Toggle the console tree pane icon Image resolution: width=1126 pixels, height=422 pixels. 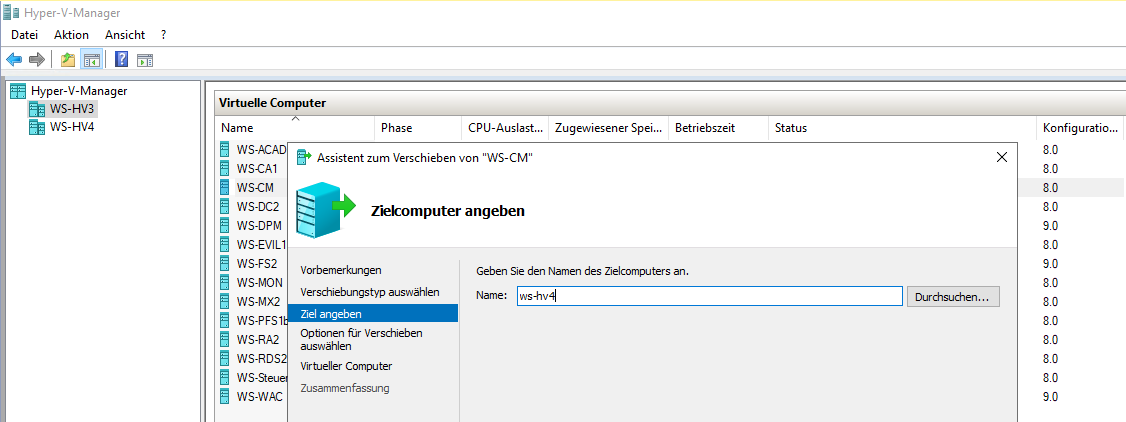[91, 60]
